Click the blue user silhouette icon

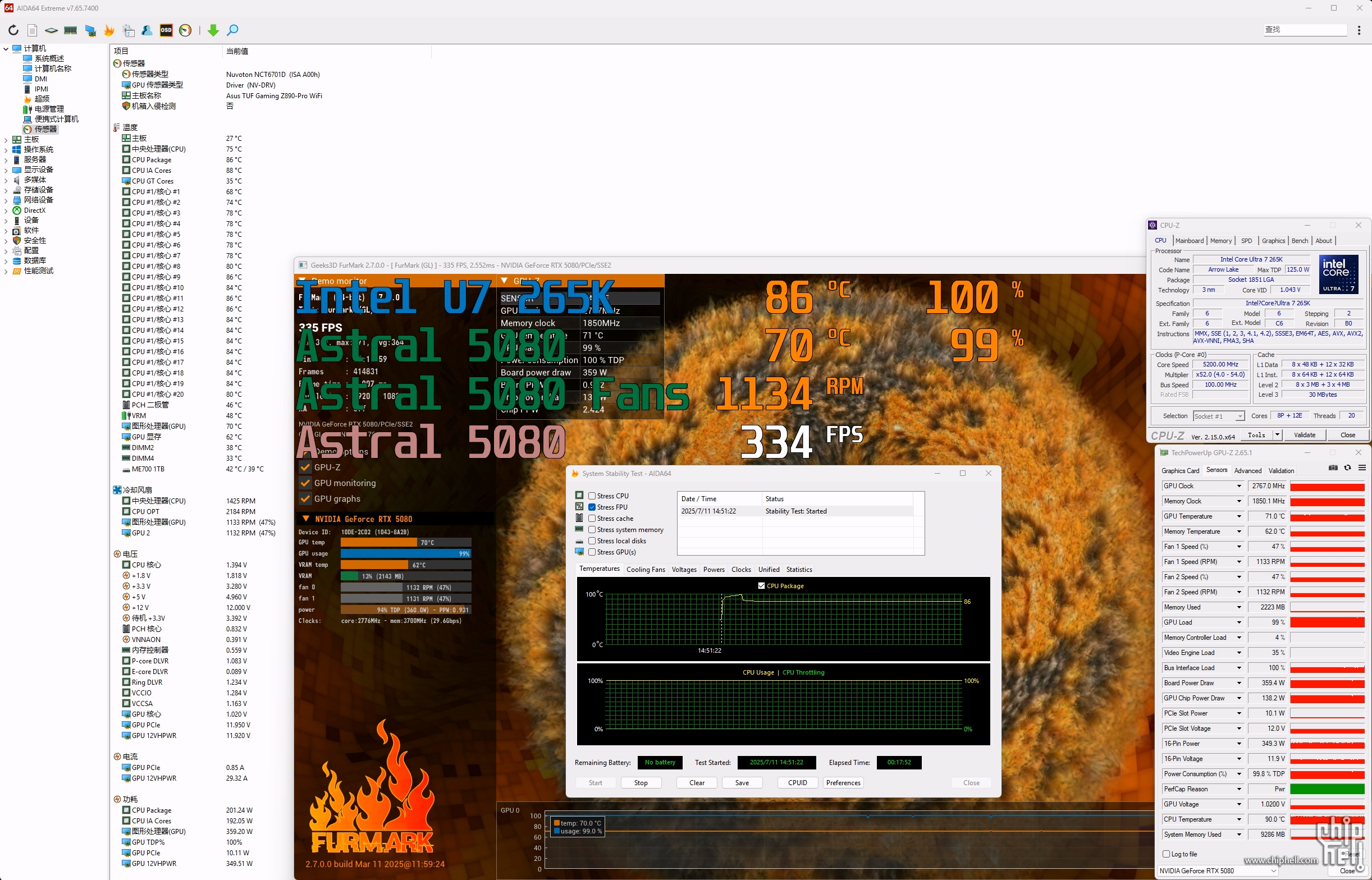pyautogui.click(x=147, y=30)
